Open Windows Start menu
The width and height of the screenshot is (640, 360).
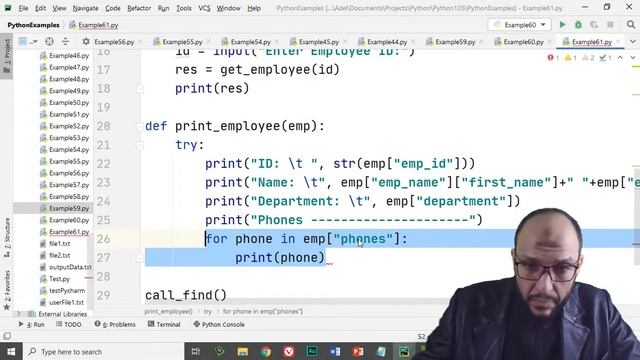pyautogui.click(x=11, y=351)
